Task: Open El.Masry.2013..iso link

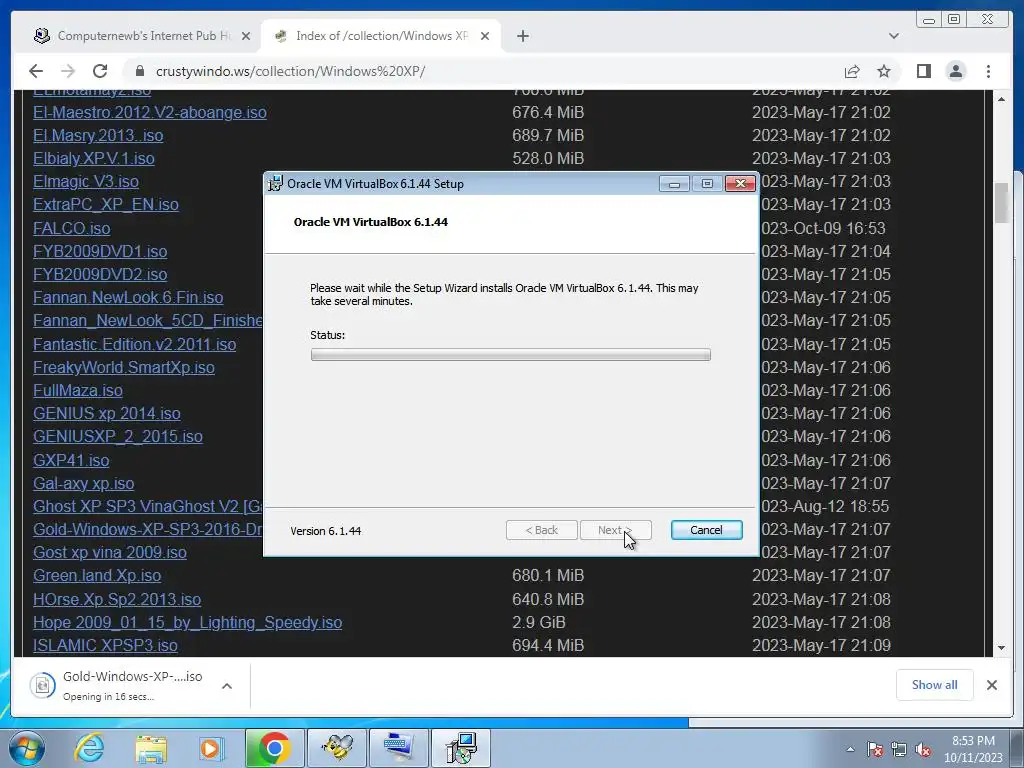Action: (98, 135)
